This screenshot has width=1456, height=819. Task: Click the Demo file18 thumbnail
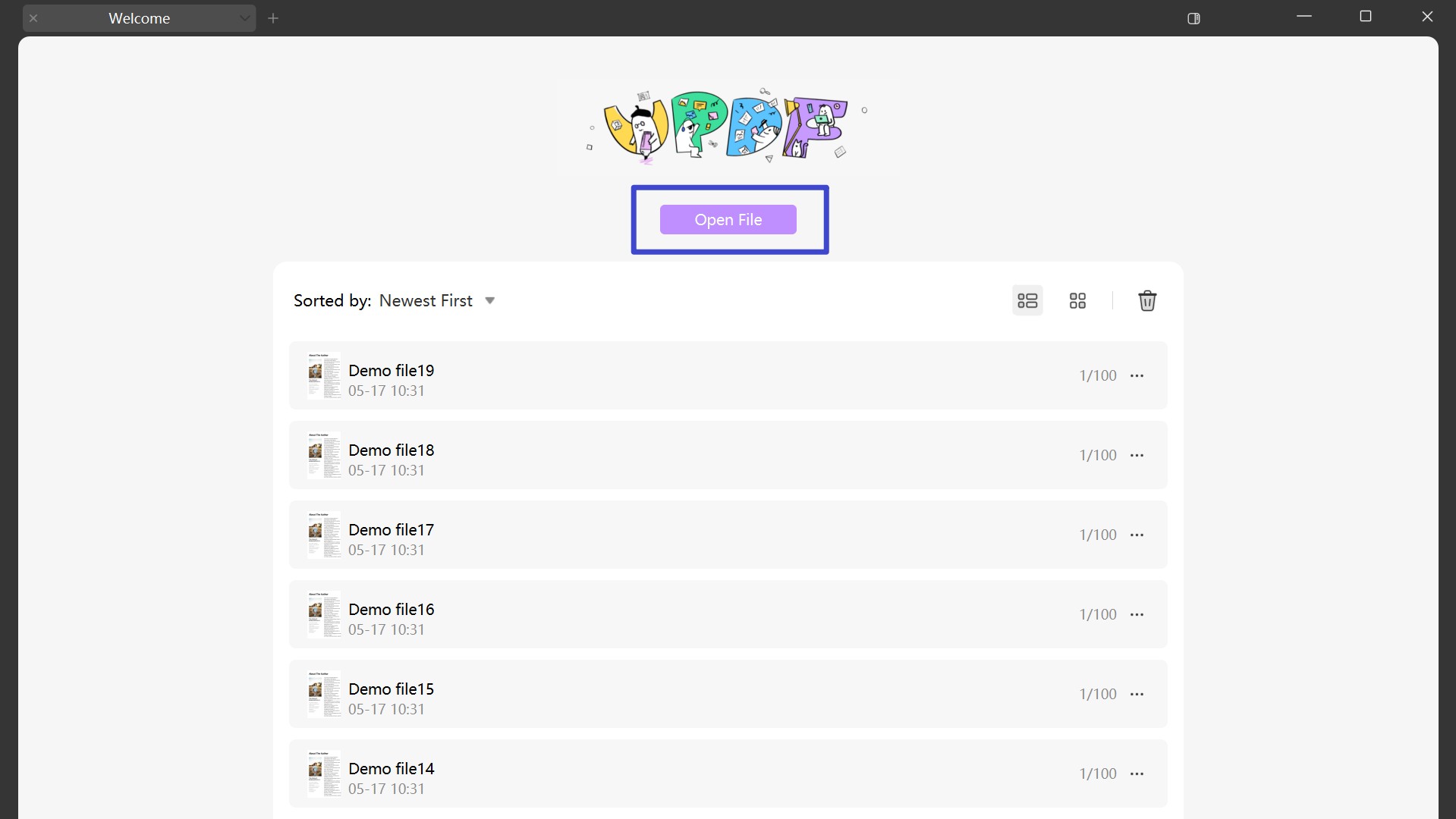pyautogui.click(x=324, y=455)
